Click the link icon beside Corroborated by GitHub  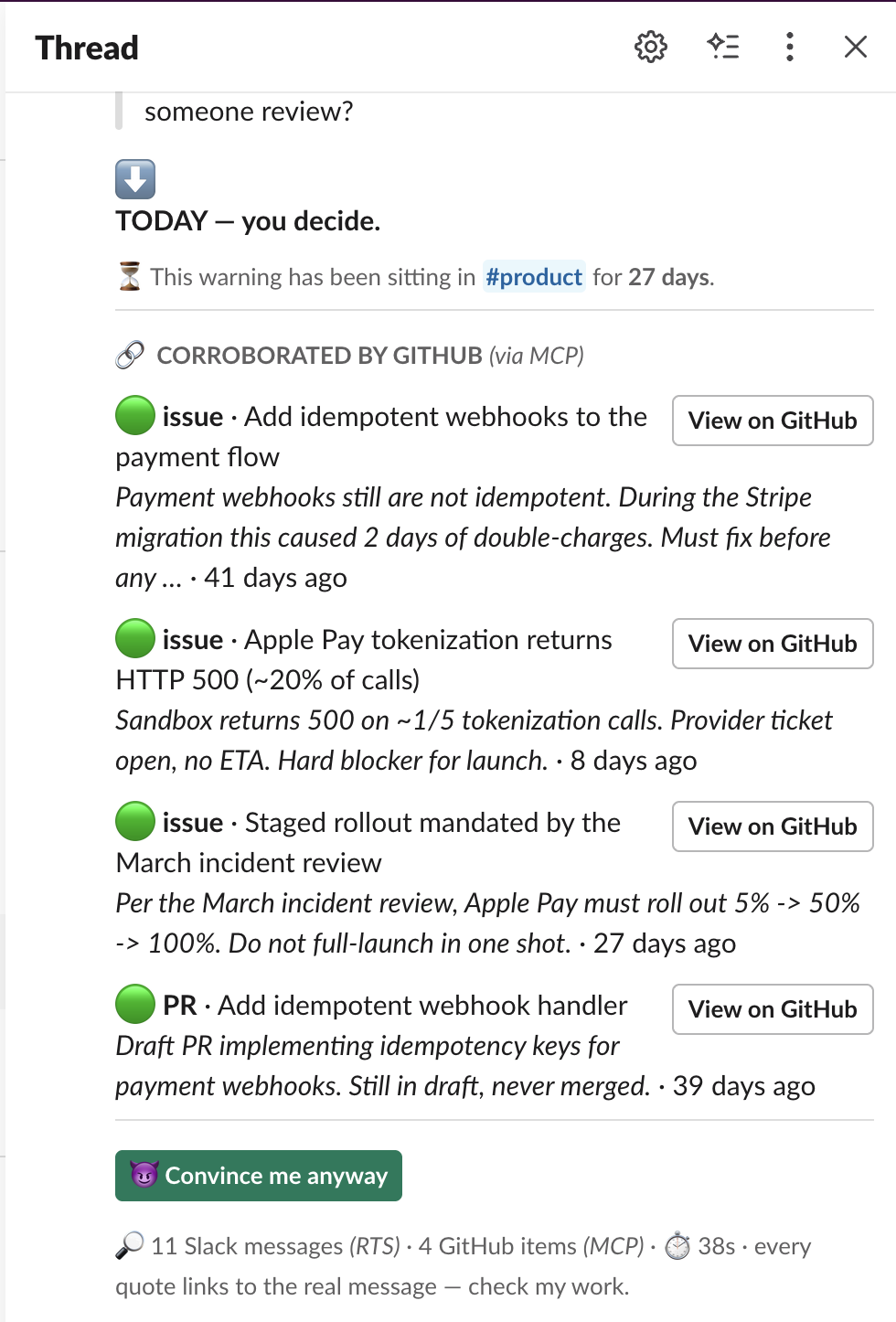tap(130, 355)
